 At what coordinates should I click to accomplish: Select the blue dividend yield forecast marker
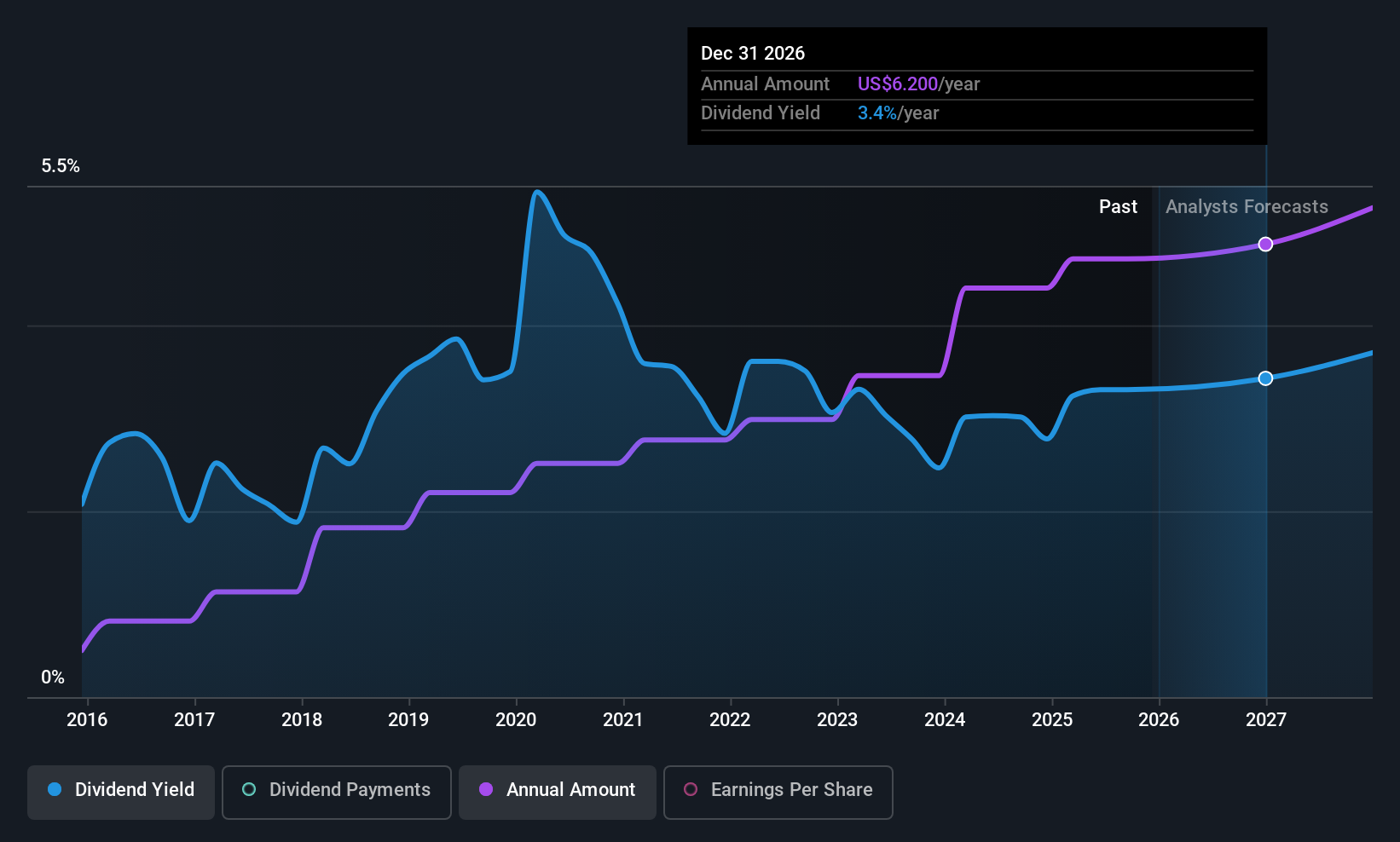coord(1265,378)
